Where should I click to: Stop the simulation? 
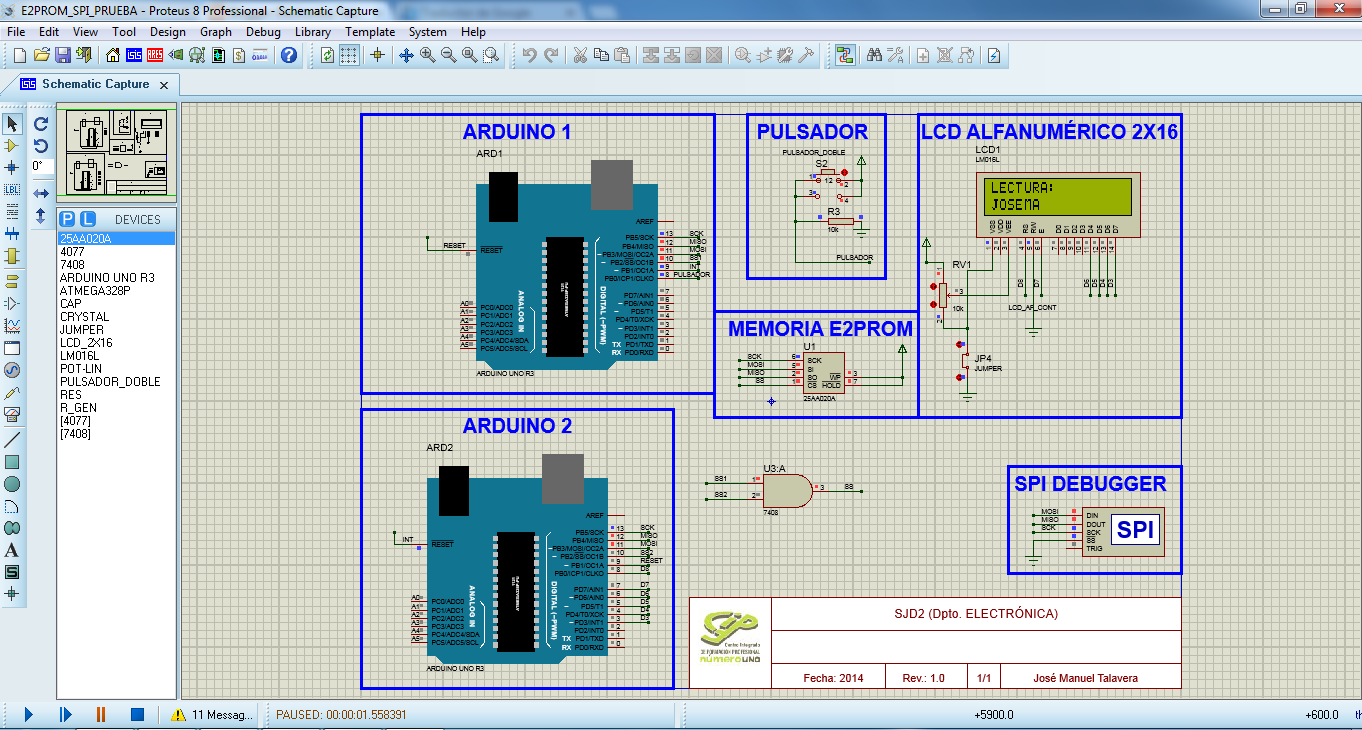pos(138,714)
